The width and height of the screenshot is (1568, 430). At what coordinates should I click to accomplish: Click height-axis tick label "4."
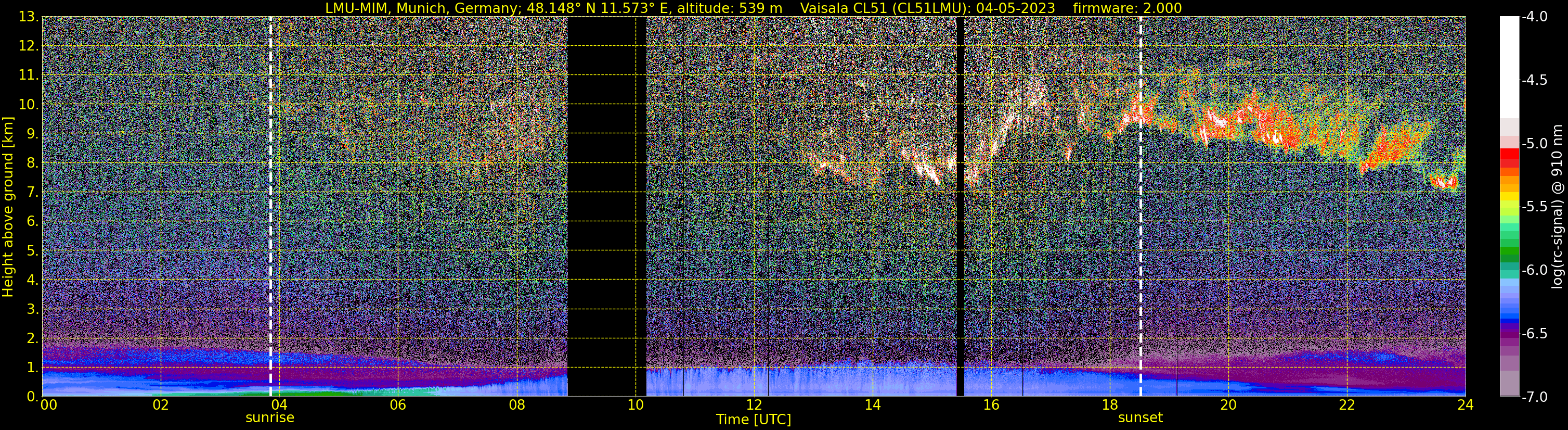coord(32,279)
